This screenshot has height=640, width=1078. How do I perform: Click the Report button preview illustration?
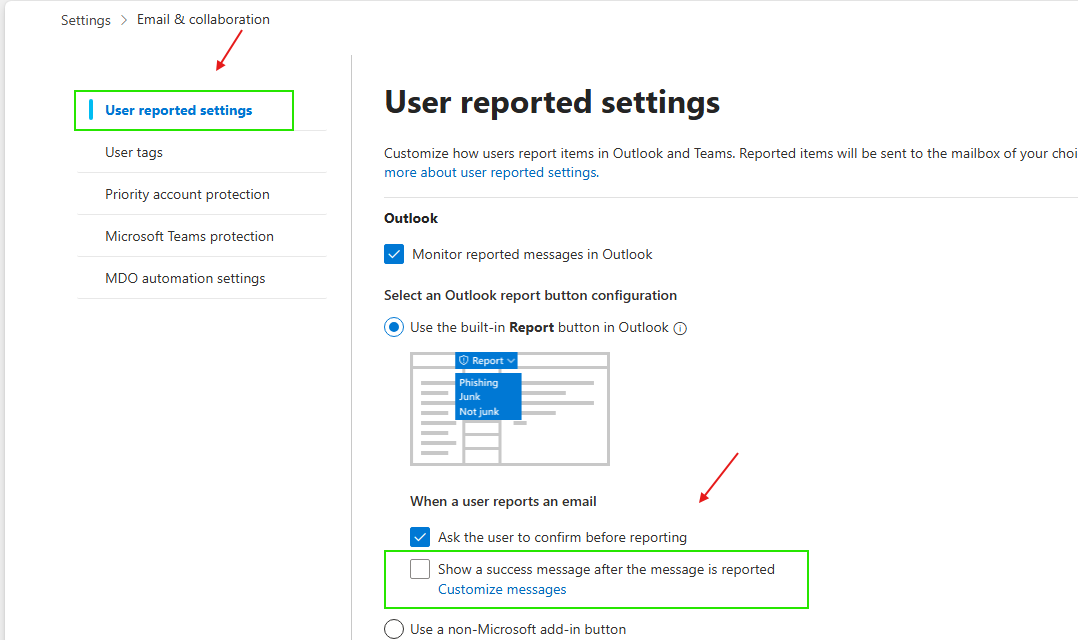coord(509,409)
